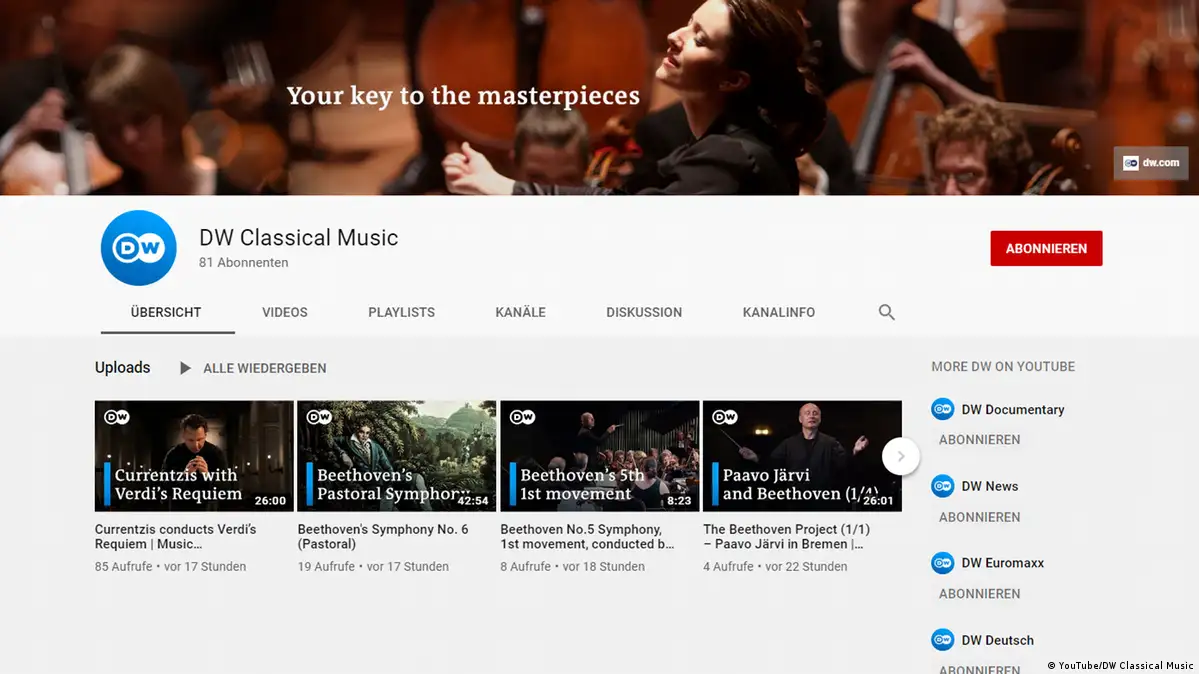Show next uploads with carousel arrow
Image resolution: width=1199 pixels, height=674 pixels.
click(900, 456)
